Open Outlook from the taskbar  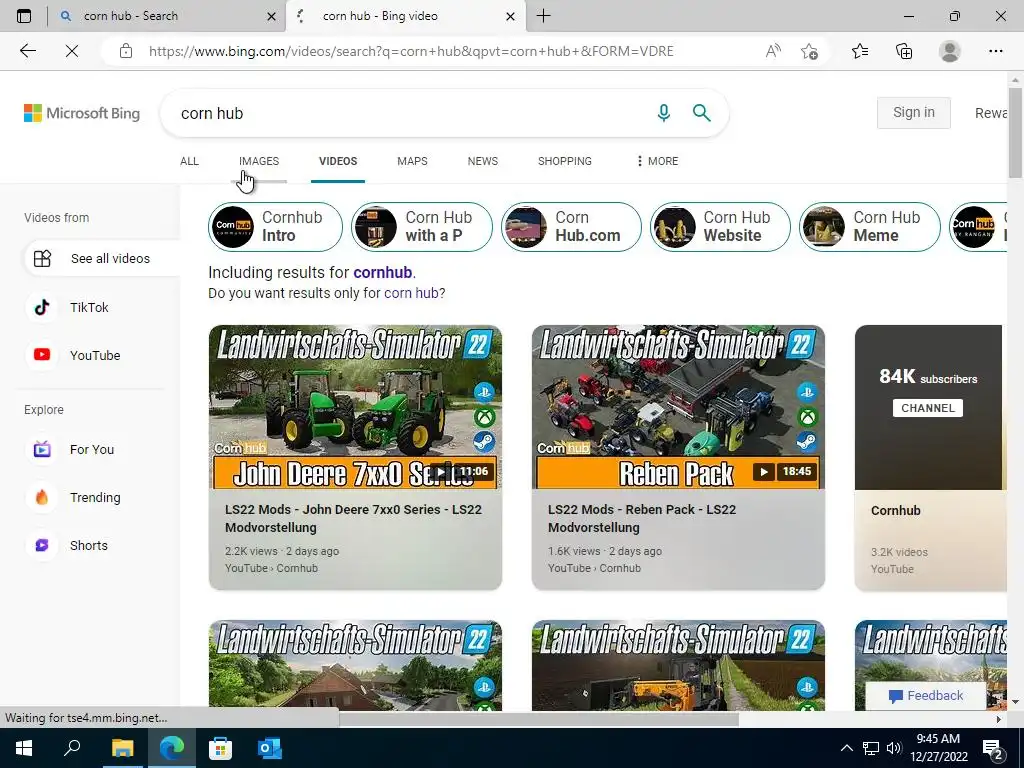(269, 748)
